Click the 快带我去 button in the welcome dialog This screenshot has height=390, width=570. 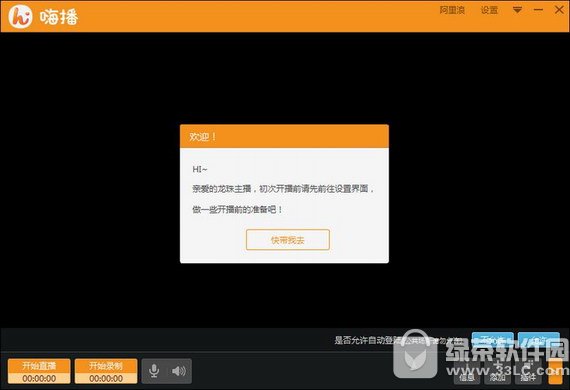pyautogui.click(x=288, y=240)
